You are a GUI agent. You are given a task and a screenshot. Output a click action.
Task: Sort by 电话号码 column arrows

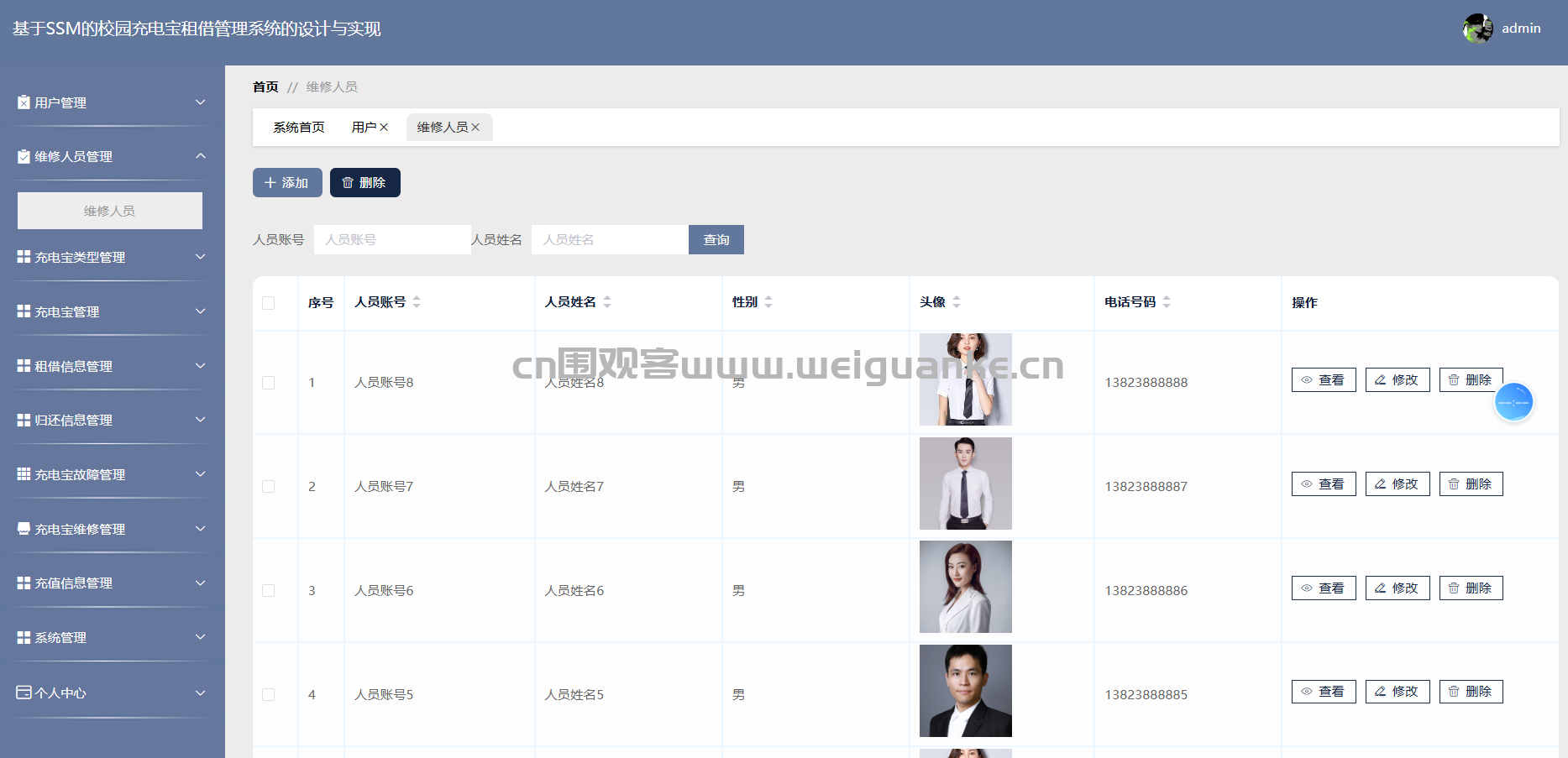[x=1167, y=302]
